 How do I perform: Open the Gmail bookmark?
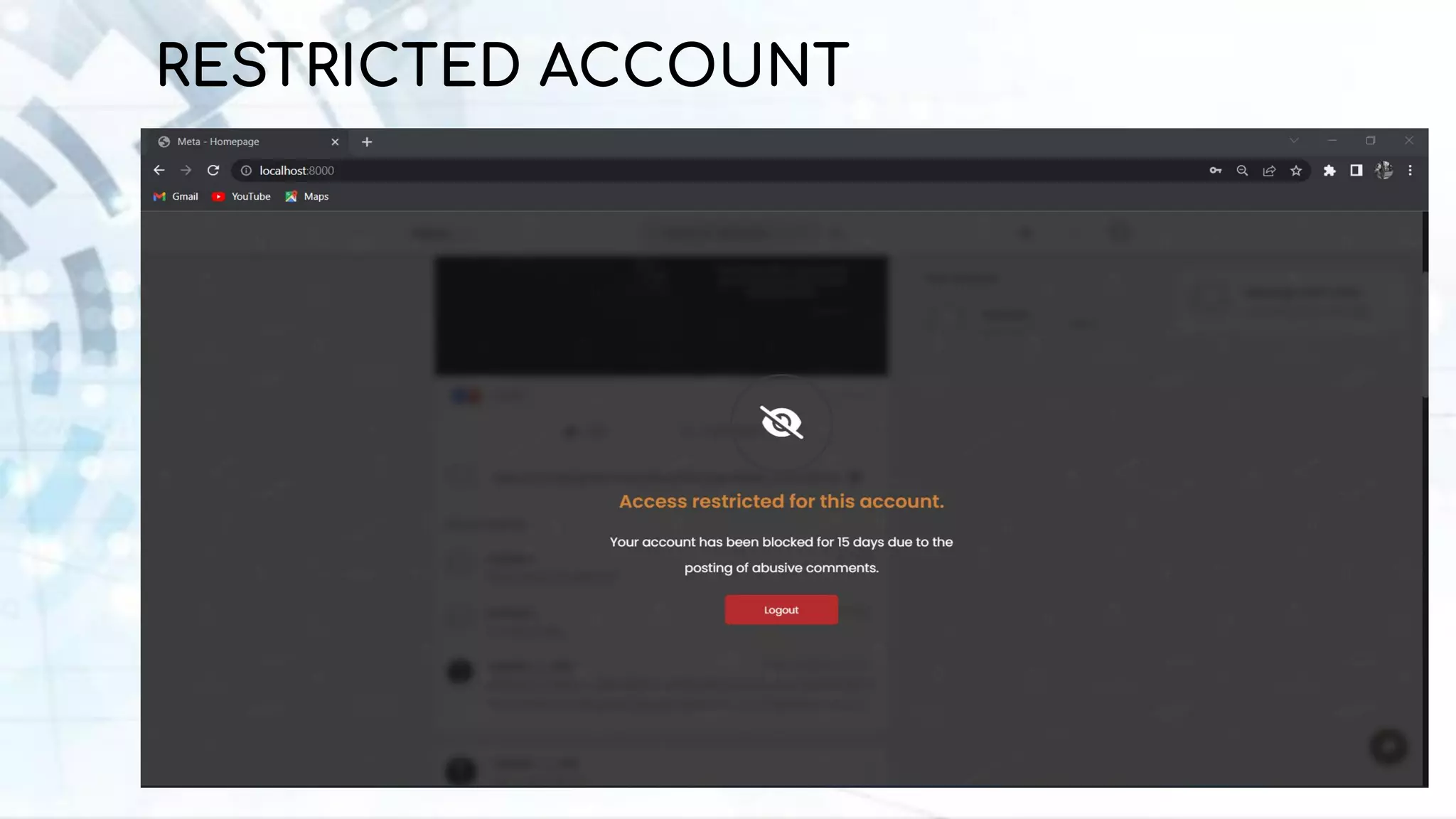pos(176,197)
